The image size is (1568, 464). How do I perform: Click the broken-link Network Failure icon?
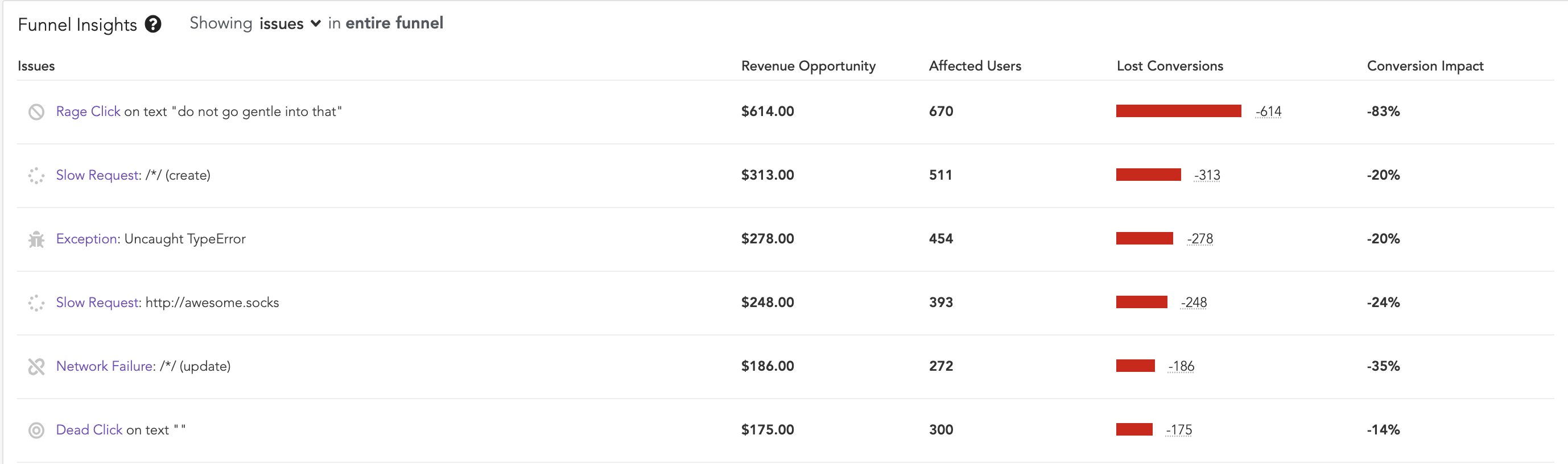coord(36,367)
